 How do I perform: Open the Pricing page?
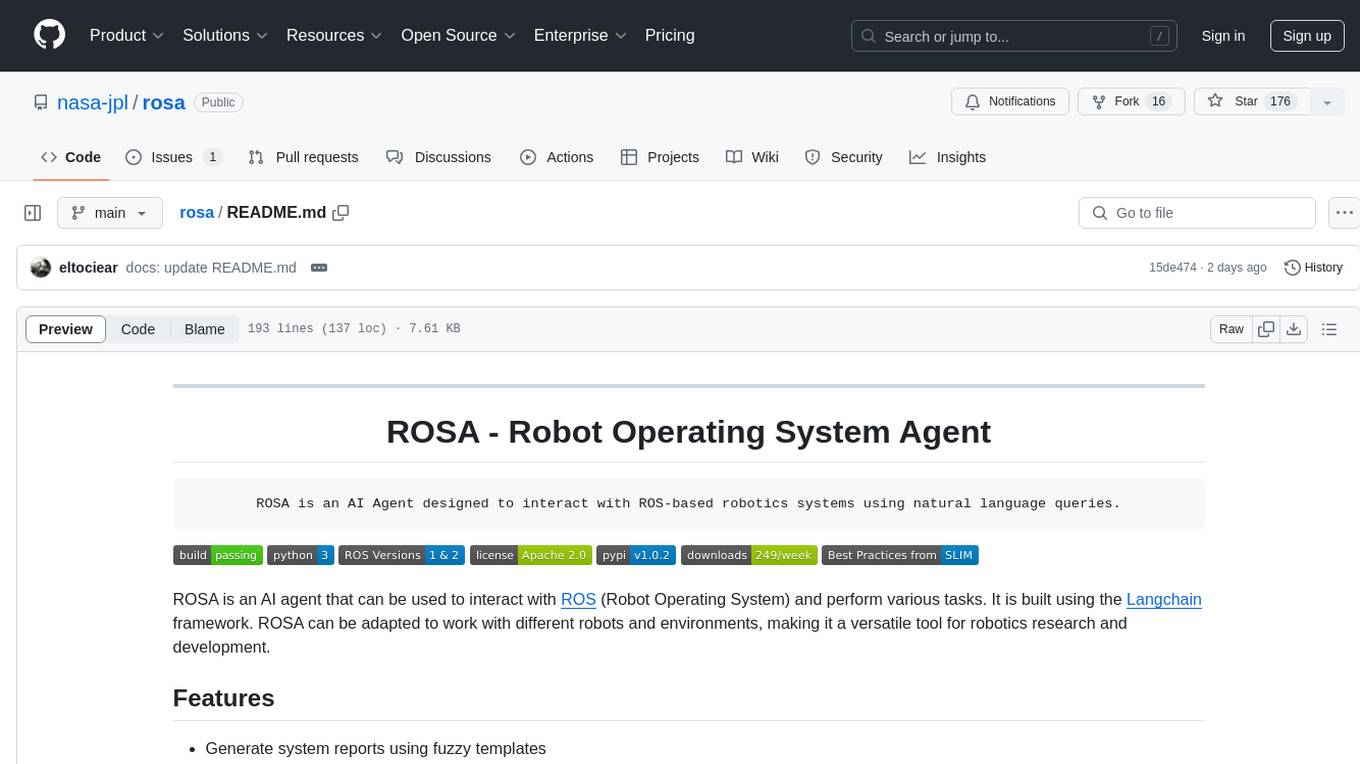pyautogui.click(x=670, y=35)
